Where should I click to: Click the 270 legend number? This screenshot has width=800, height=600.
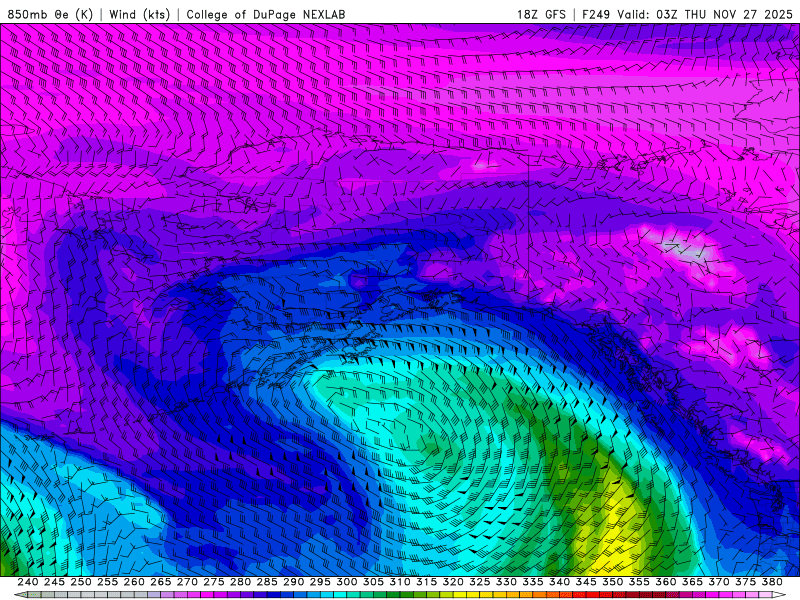187,582
